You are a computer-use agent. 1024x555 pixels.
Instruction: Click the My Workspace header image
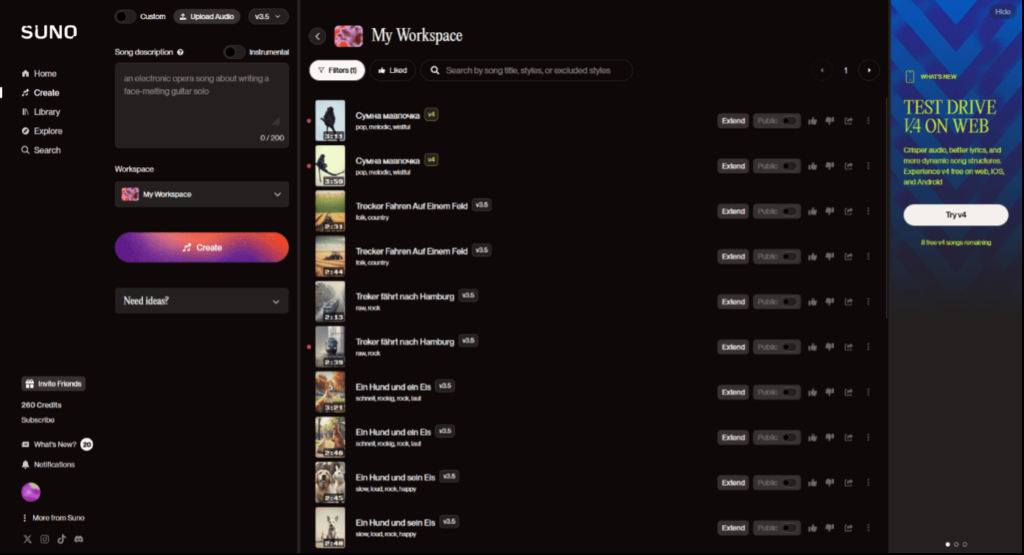pos(349,36)
